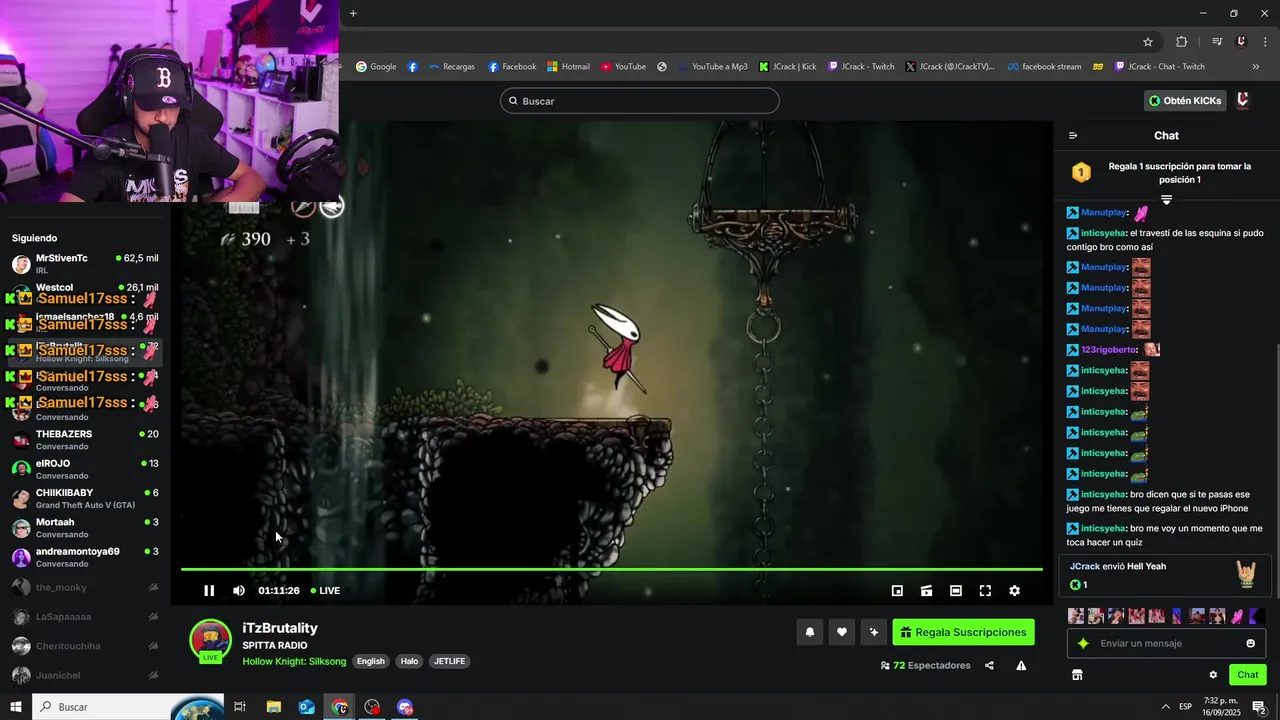This screenshot has height=720, width=1280.
Task: Open Task View on taskbar
Action: (240, 707)
